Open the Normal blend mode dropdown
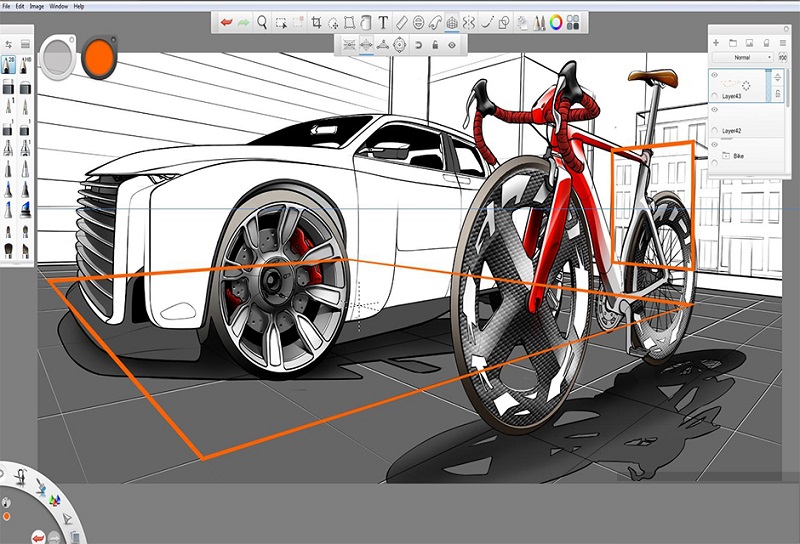 tap(741, 58)
